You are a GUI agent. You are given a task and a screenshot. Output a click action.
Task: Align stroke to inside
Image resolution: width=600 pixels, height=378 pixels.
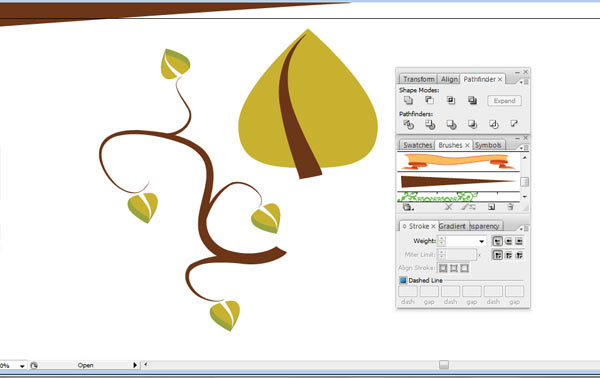point(453,268)
